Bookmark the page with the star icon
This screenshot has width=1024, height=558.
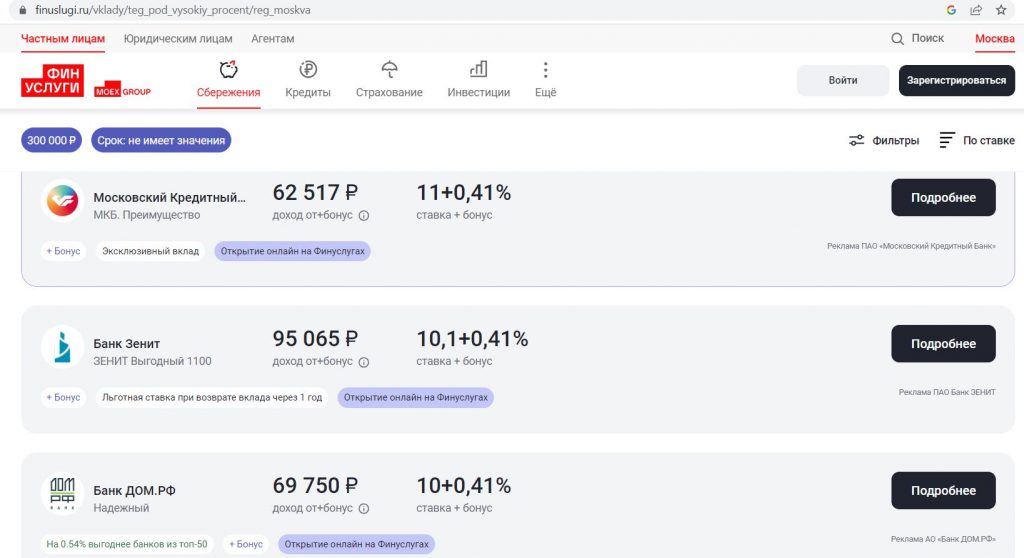[1001, 10]
